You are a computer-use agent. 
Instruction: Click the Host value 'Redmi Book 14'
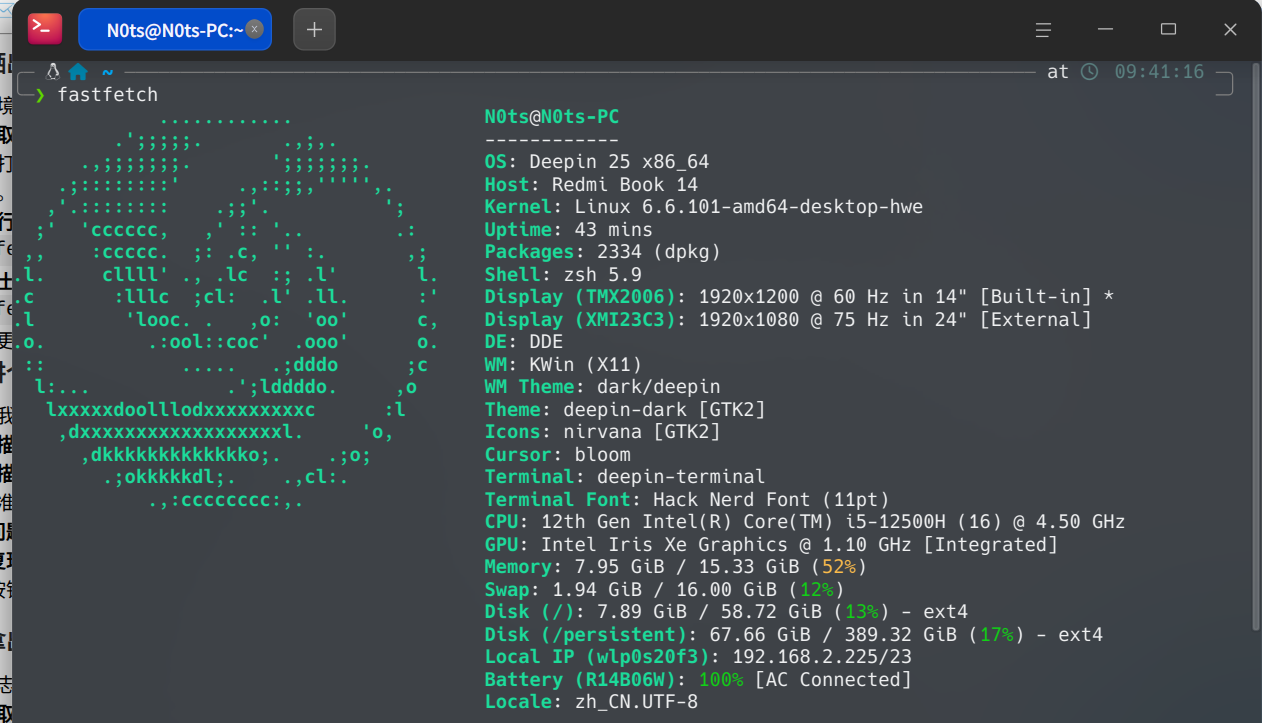[625, 185]
